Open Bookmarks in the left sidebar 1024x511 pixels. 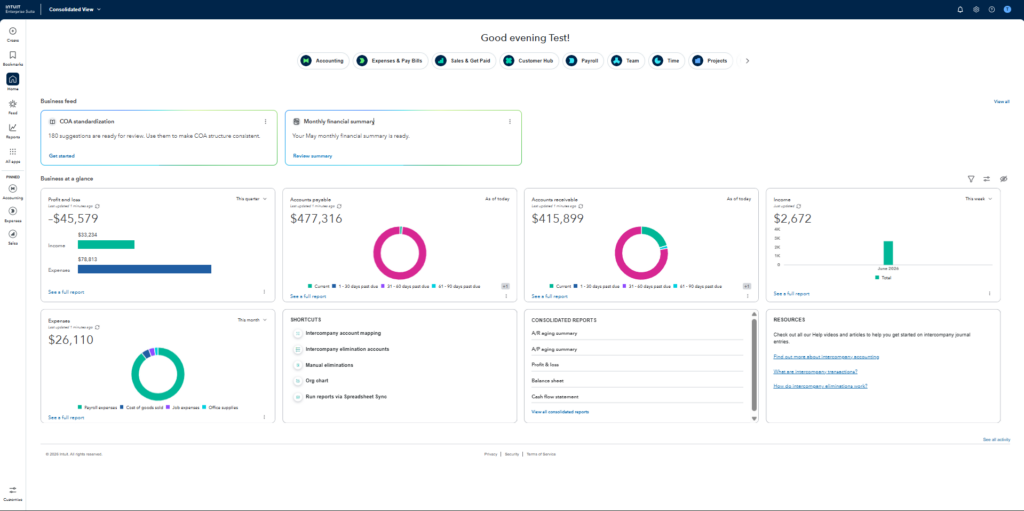click(12, 56)
